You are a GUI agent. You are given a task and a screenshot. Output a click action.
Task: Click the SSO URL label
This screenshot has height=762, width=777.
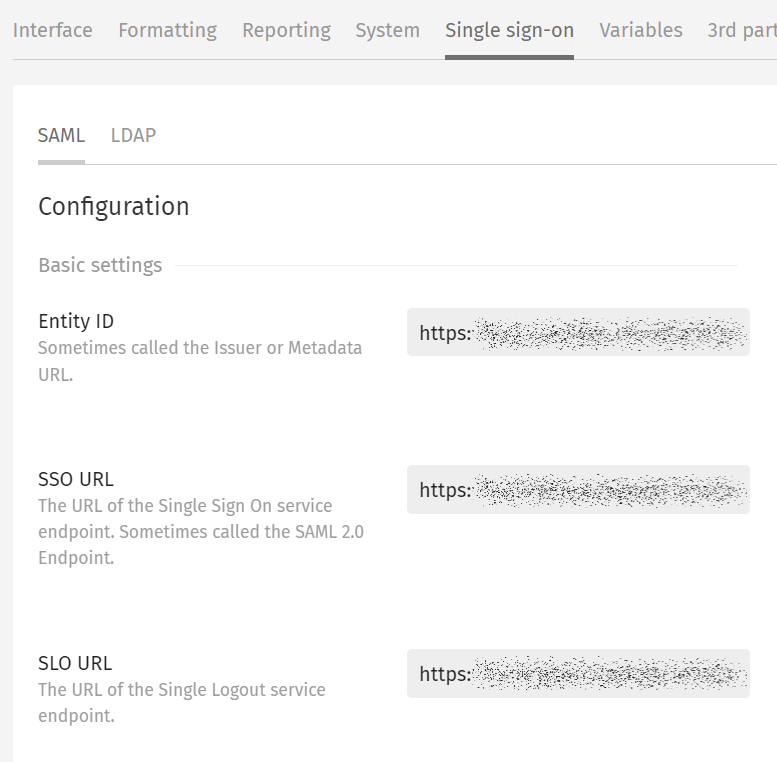(x=76, y=479)
